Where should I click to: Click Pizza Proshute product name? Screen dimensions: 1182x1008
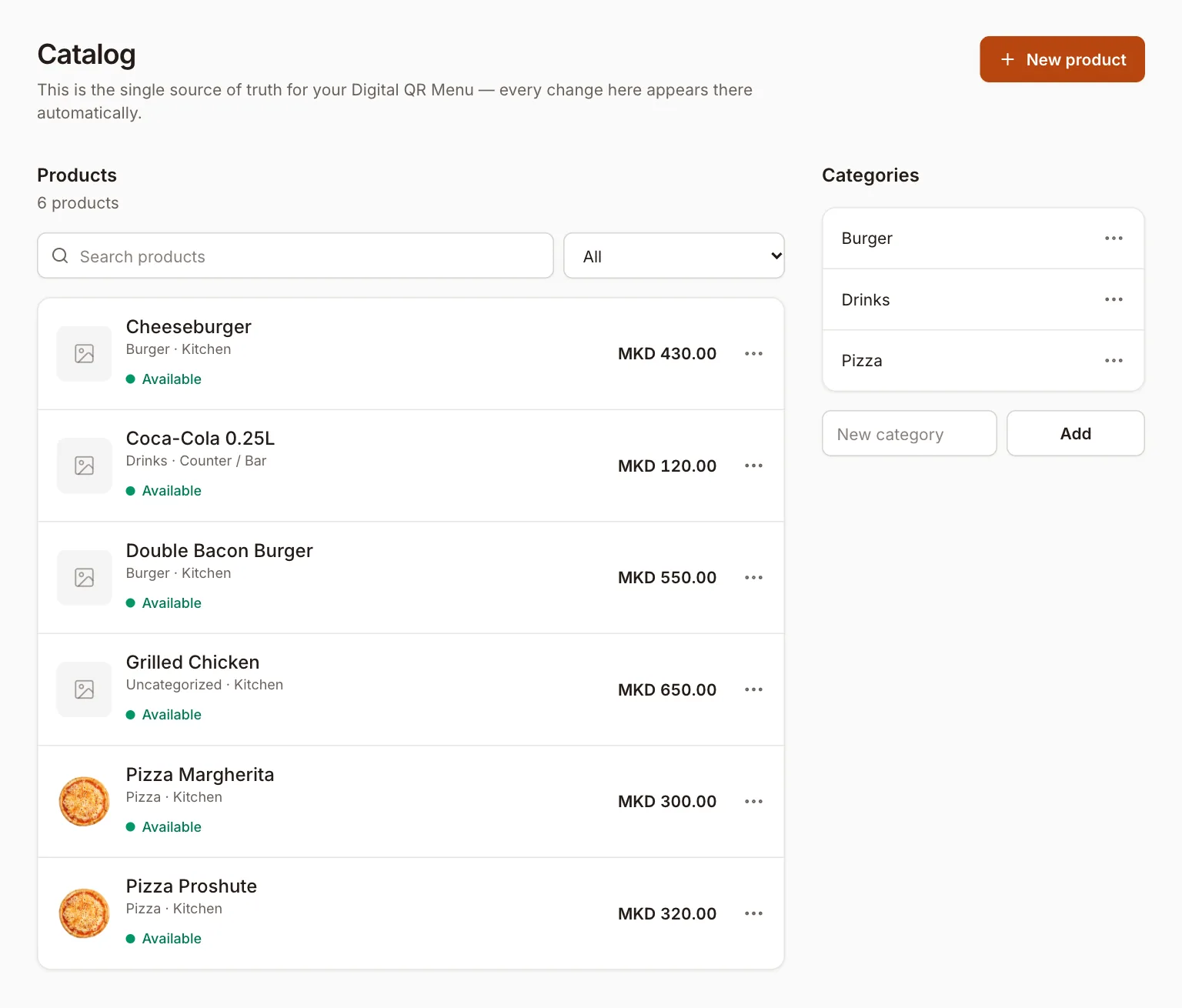192,886
